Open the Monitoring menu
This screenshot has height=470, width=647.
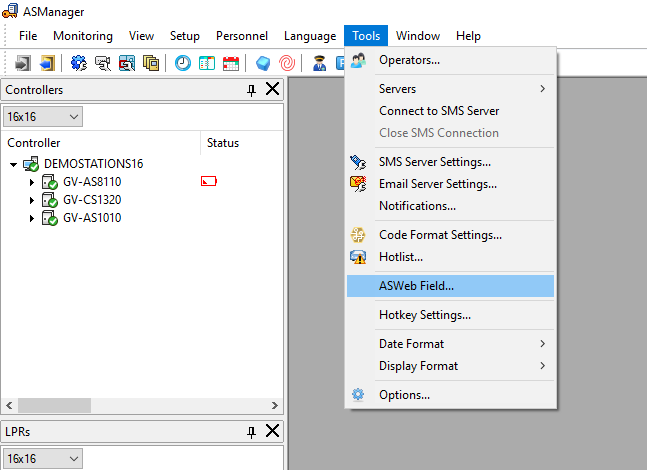(x=83, y=36)
